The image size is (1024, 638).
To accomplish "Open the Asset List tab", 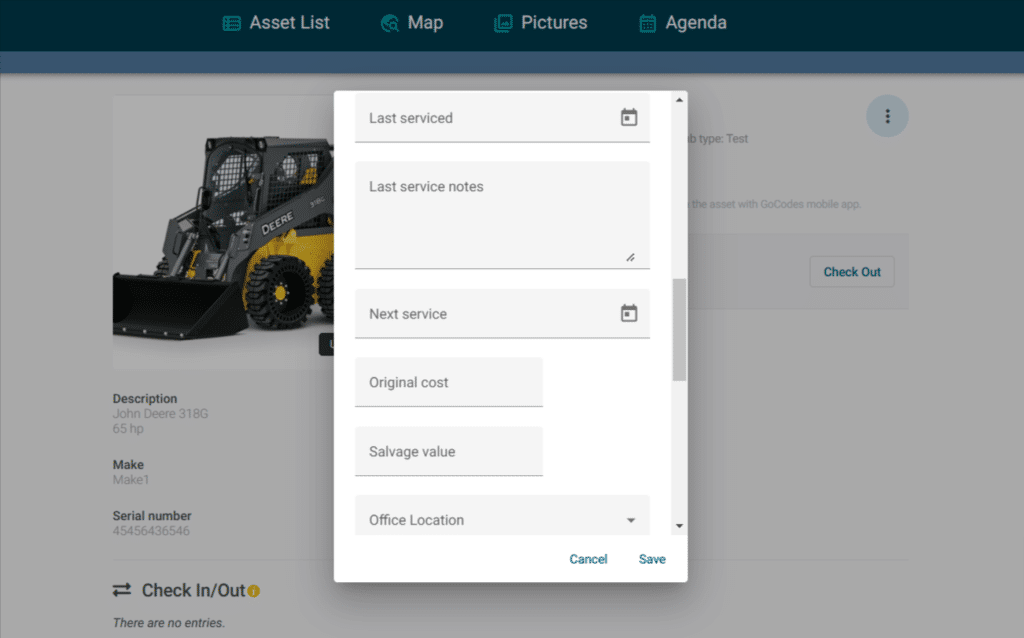I will coord(289,23).
